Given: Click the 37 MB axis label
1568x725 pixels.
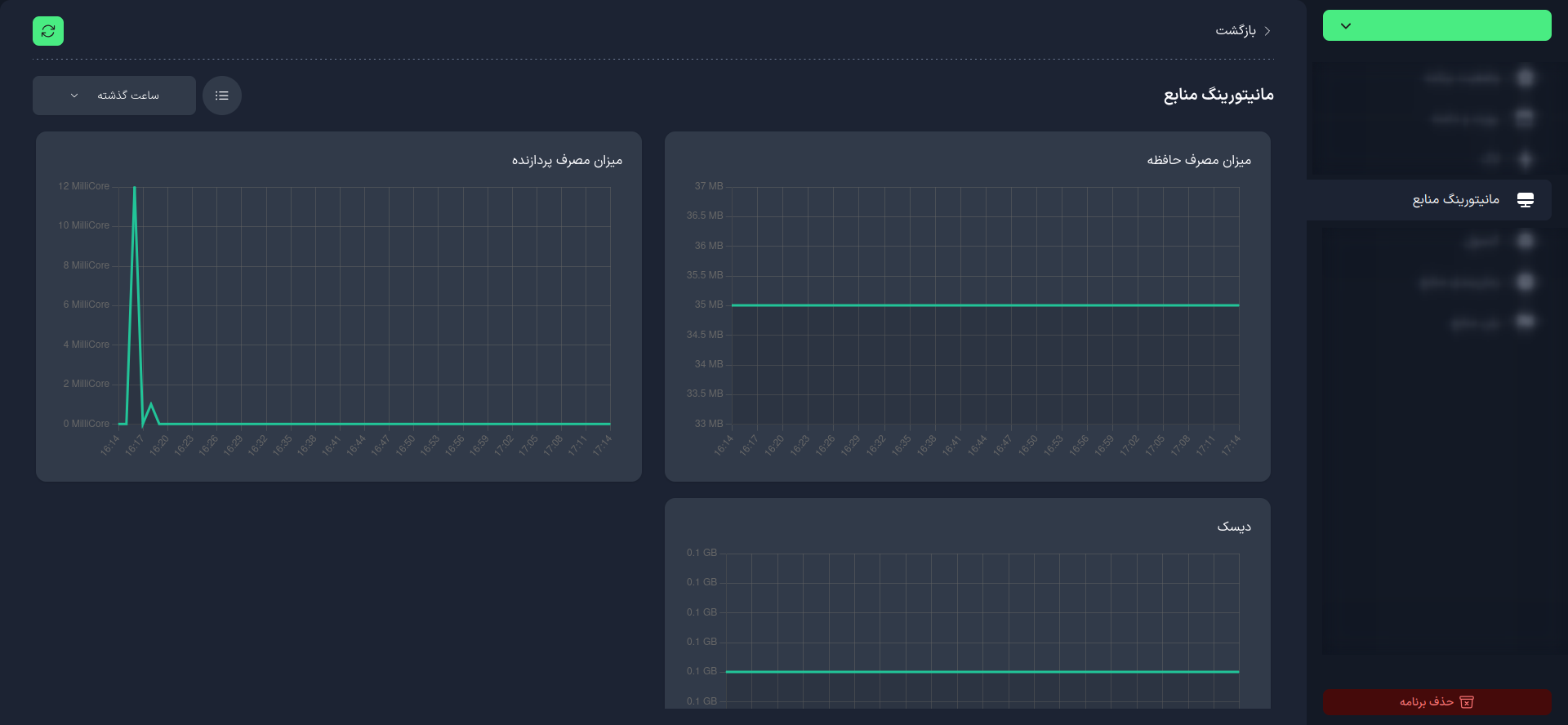Looking at the screenshot, I should click(709, 186).
